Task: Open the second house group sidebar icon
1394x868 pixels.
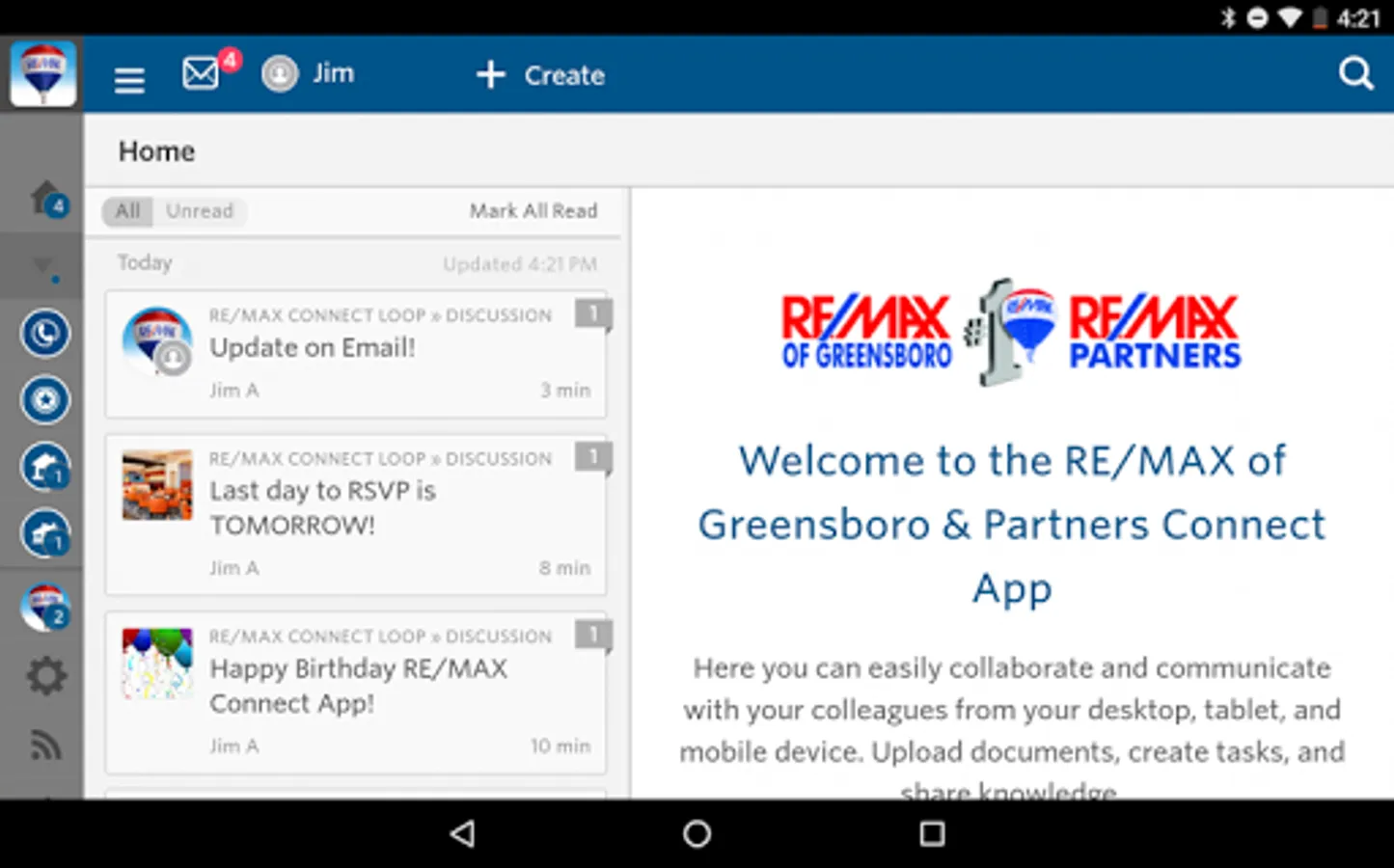Action: click(45, 533)
